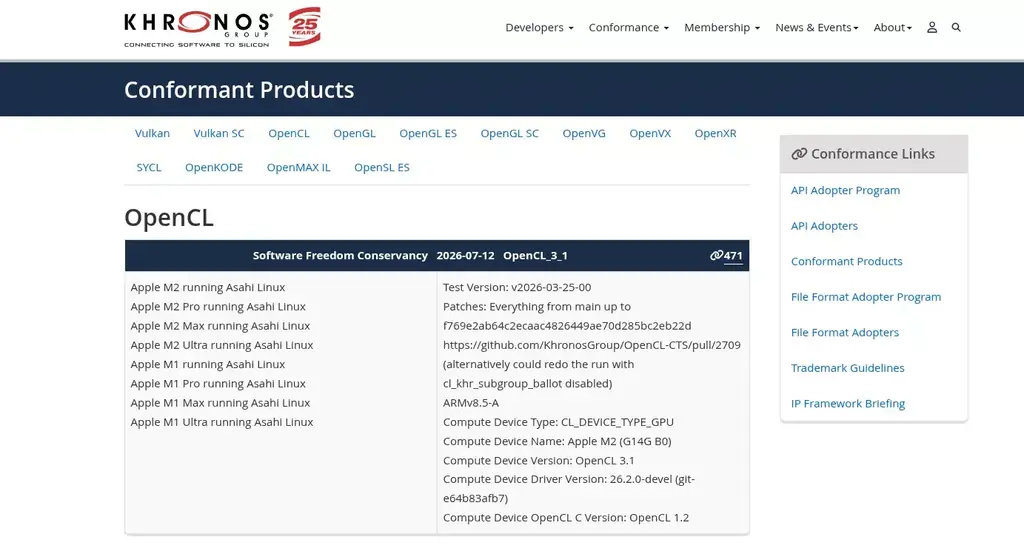1024x546 pixels.
Task: Open the OpenKODE tab
Action: [x=214, y=167]
